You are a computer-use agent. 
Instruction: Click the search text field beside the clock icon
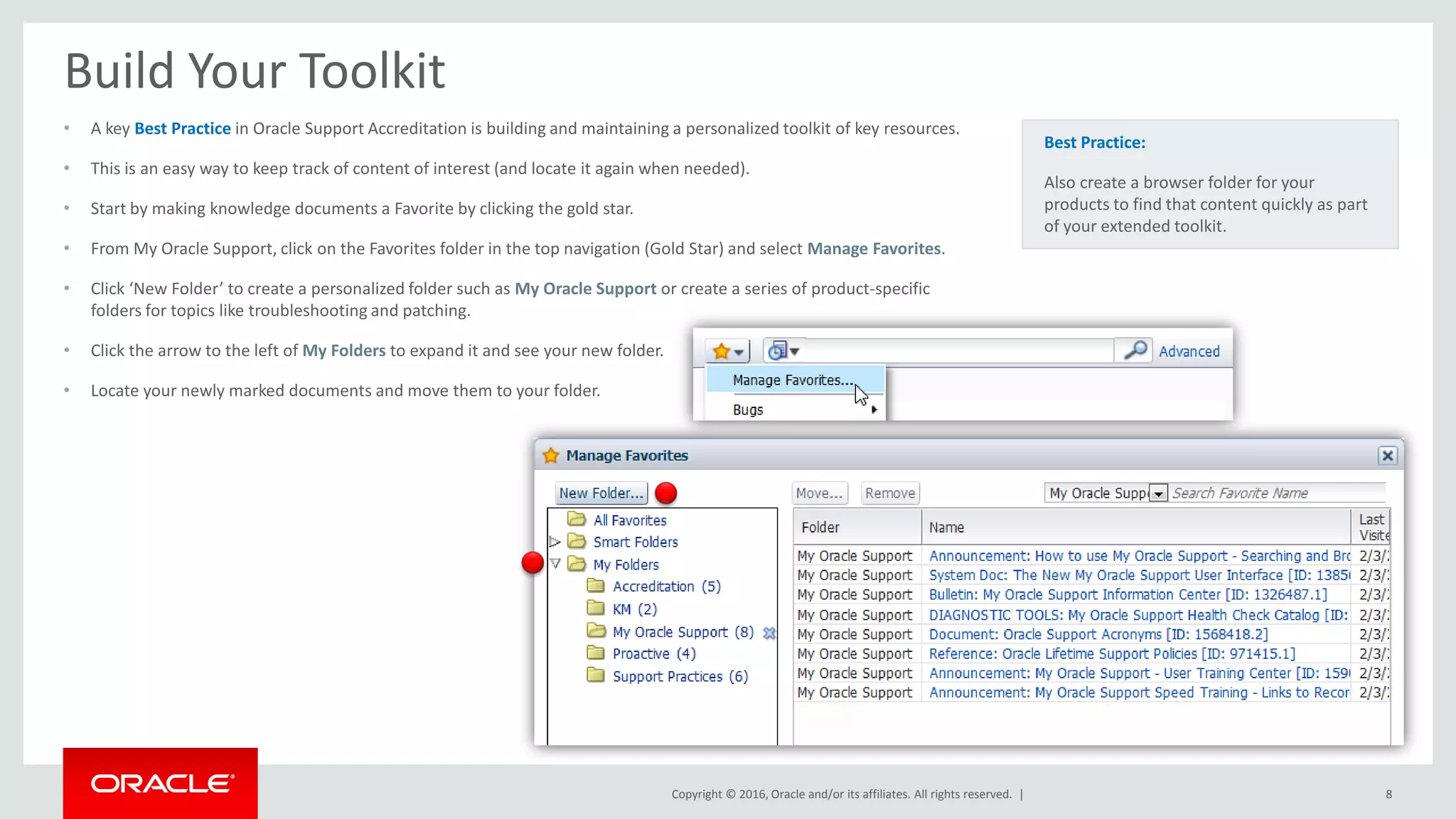pyautogui.click(x=959, y=351)
